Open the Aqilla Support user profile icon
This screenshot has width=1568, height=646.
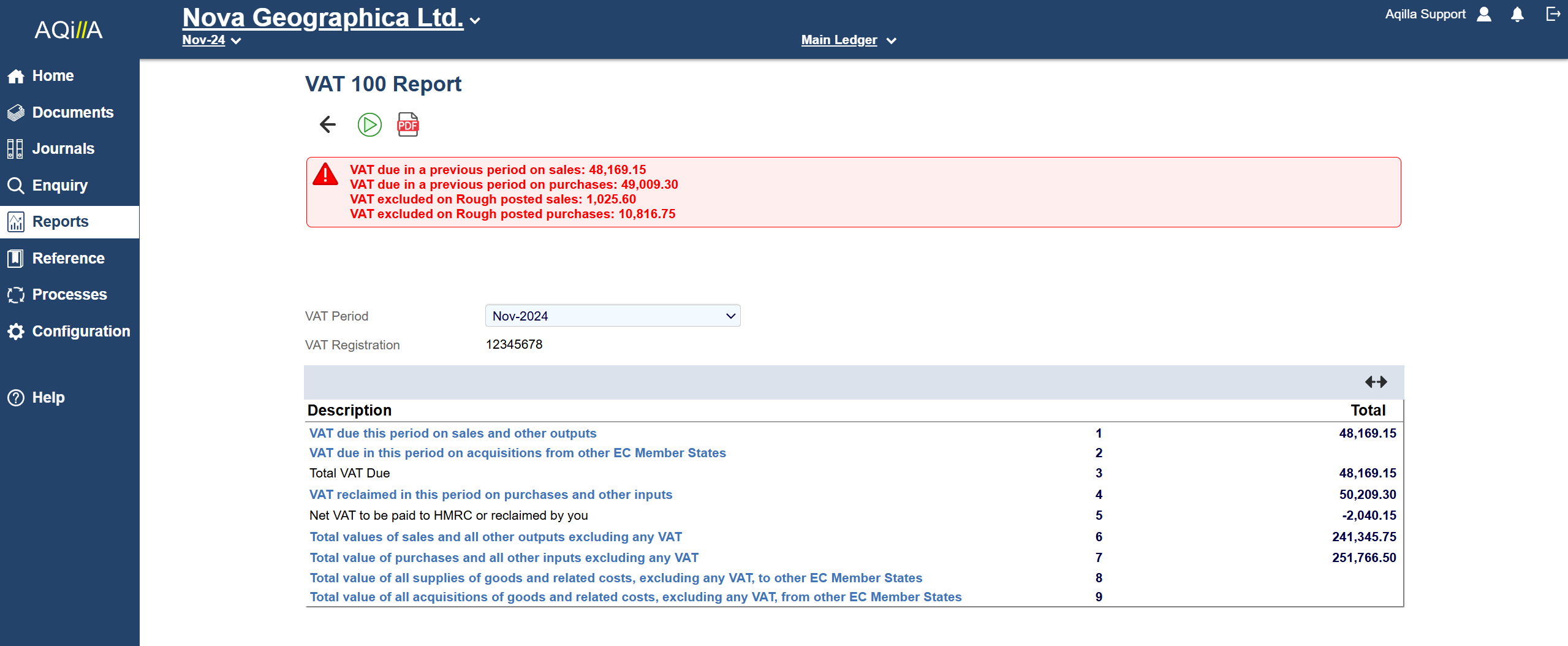tap(1483, 15)
